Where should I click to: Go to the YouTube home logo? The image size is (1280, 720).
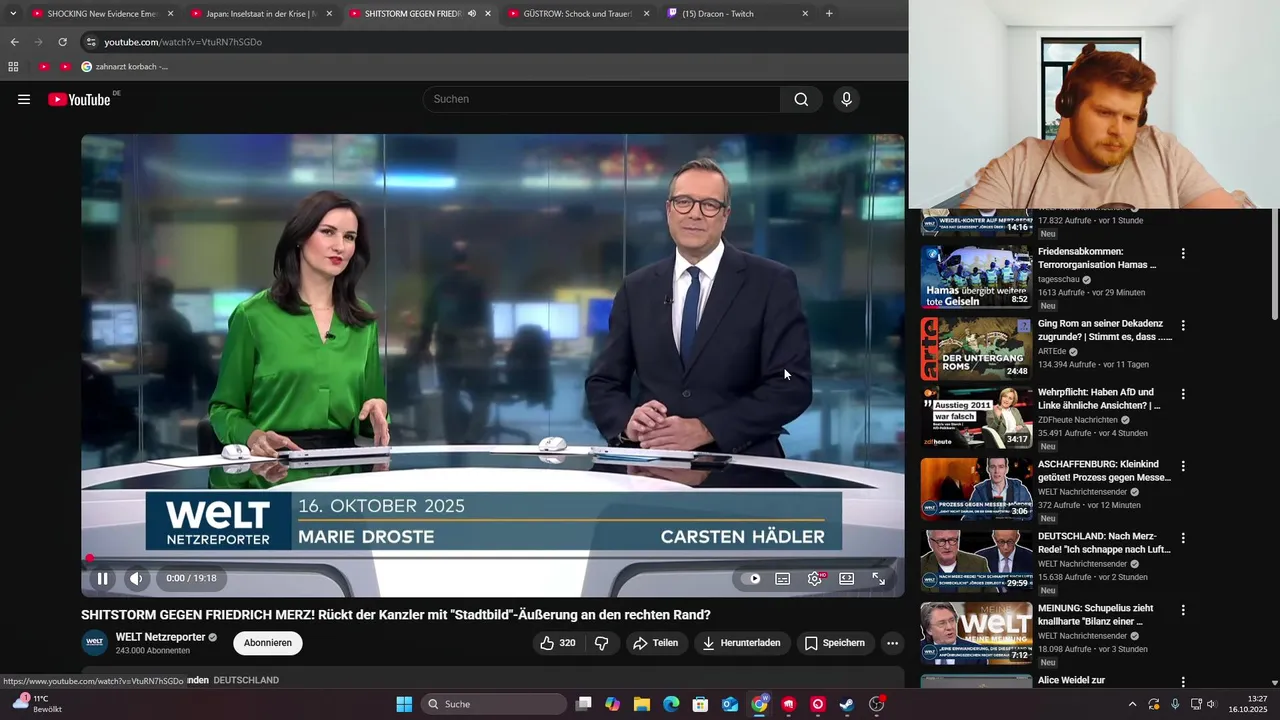point(79,99)
